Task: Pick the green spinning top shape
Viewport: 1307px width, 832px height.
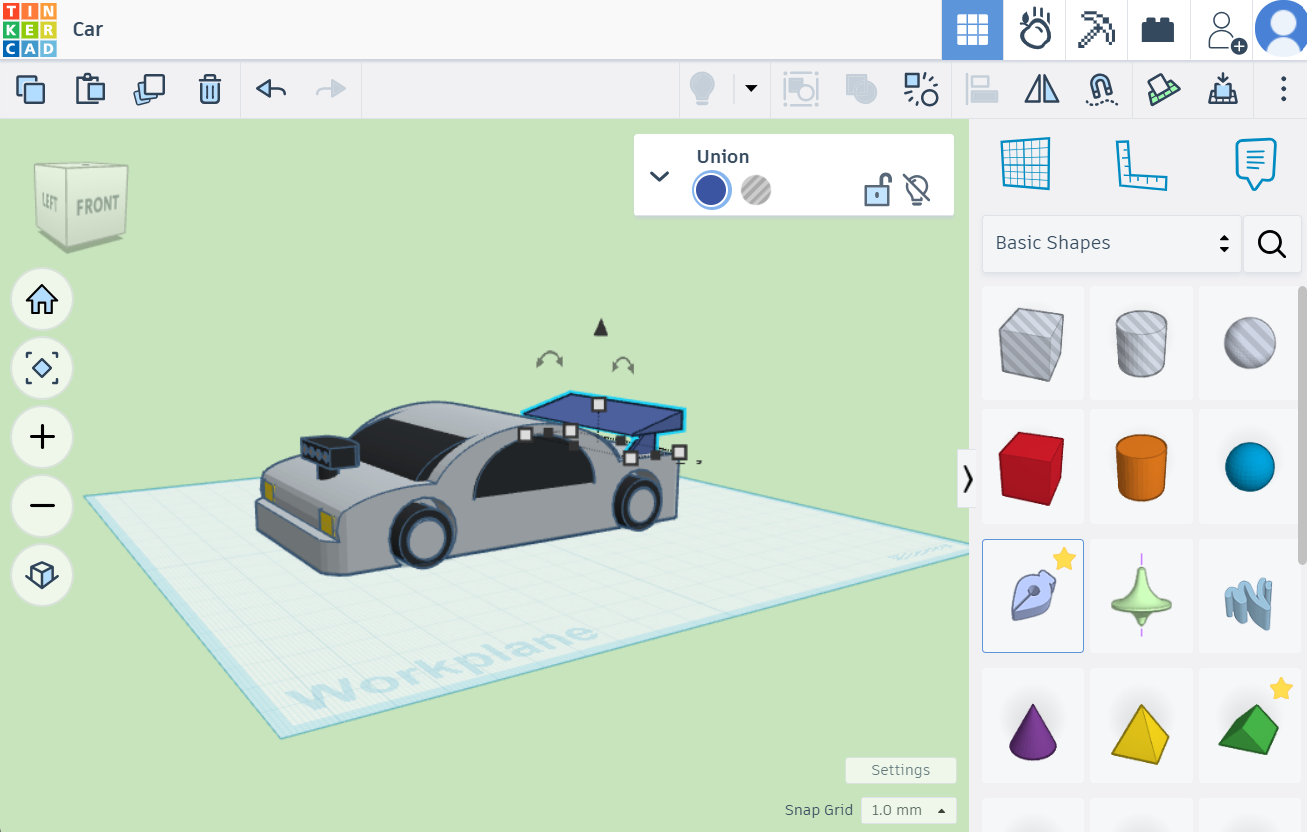Action: pos(1141,596)
